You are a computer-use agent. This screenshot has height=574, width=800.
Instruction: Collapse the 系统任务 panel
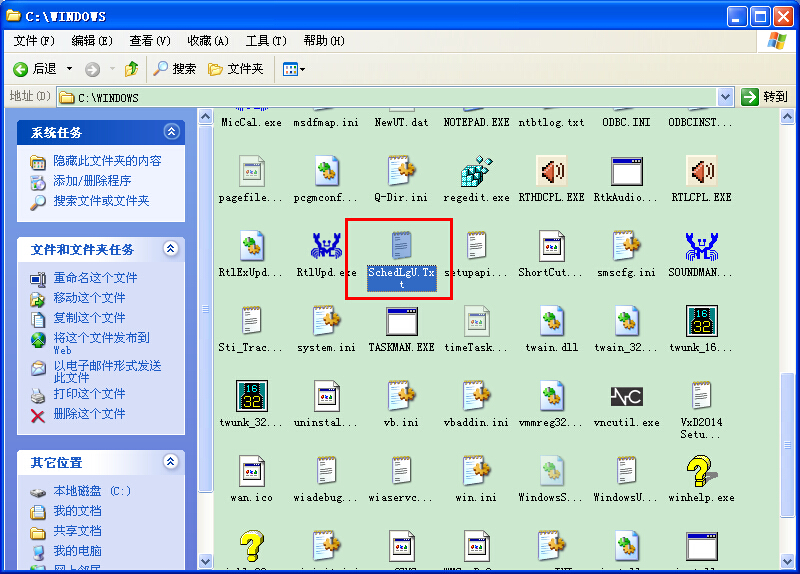(x=171, y=132)
